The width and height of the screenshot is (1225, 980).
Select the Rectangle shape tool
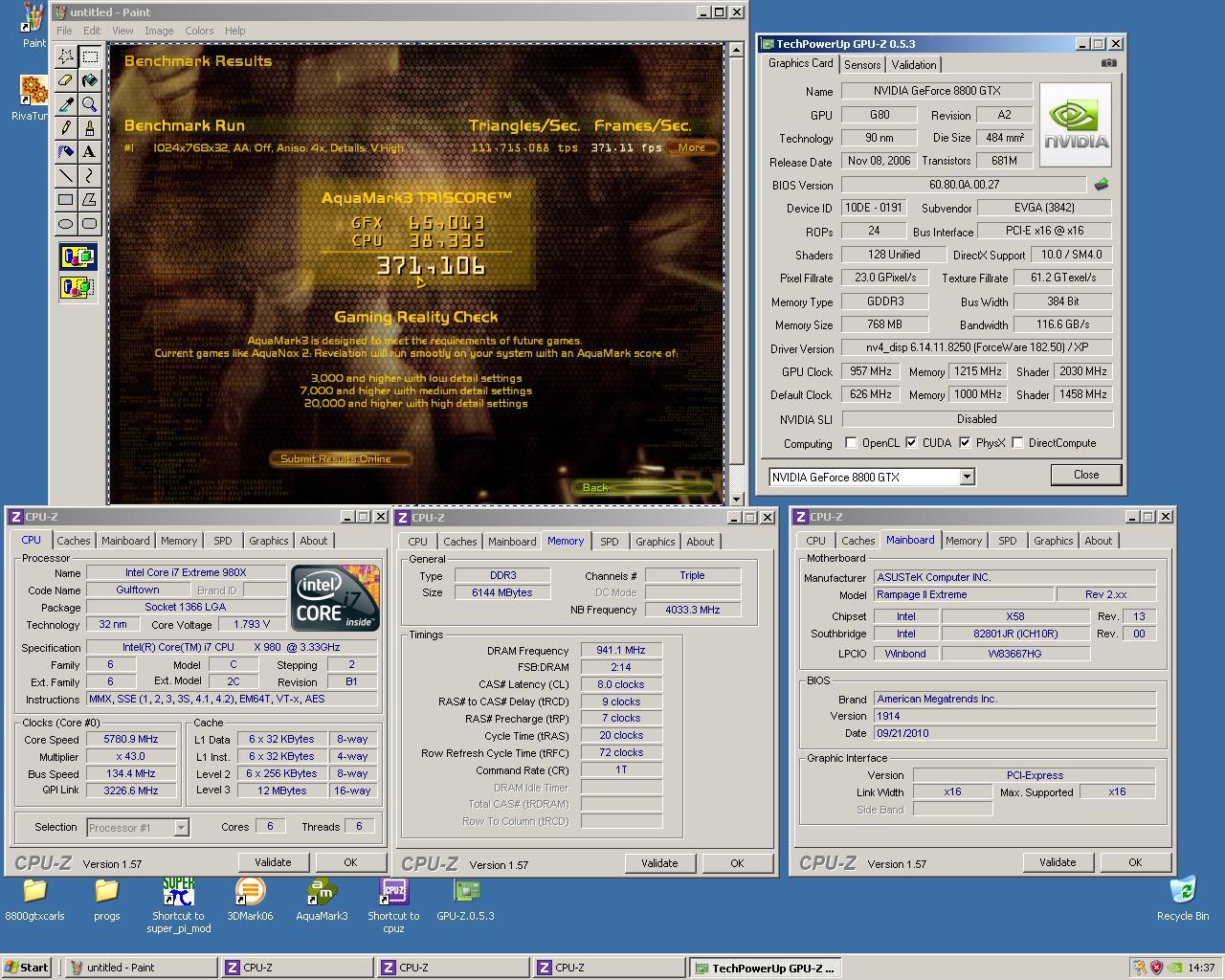click(x=66, y=199)
